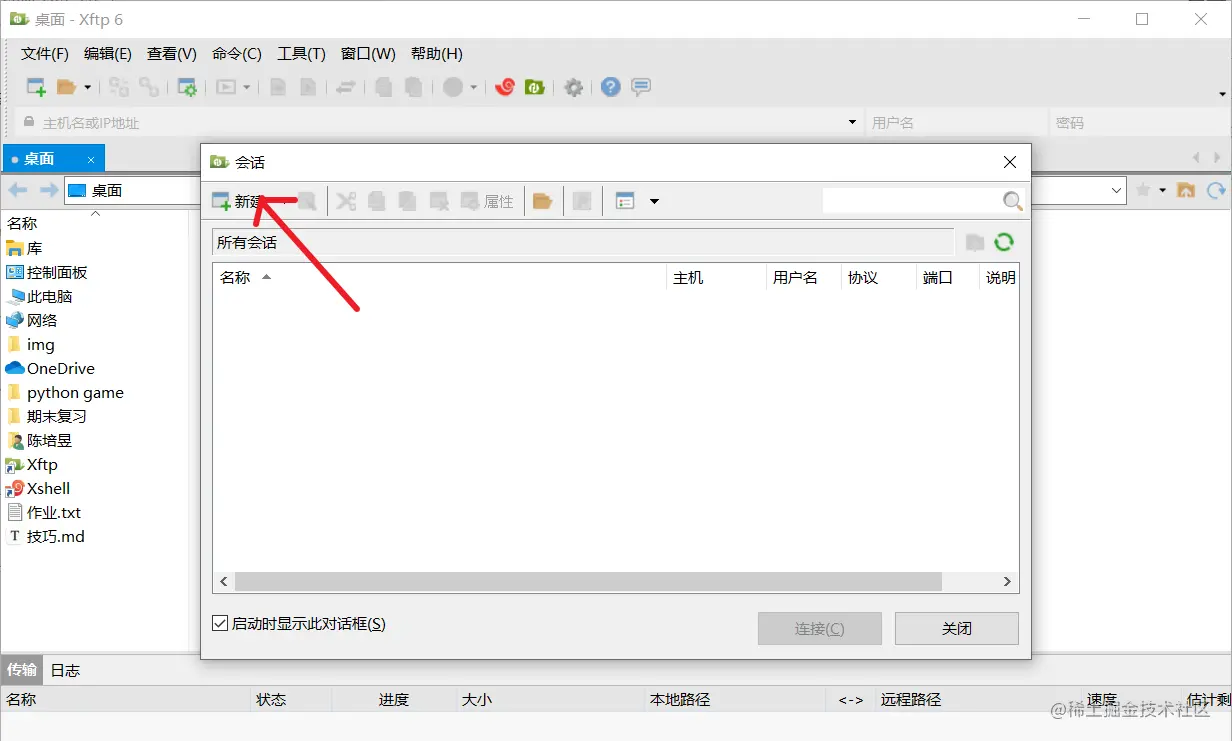Click the search magnifier icon in dialog
Viewport: 1232px width, 741px height.
coord(1012,201)
